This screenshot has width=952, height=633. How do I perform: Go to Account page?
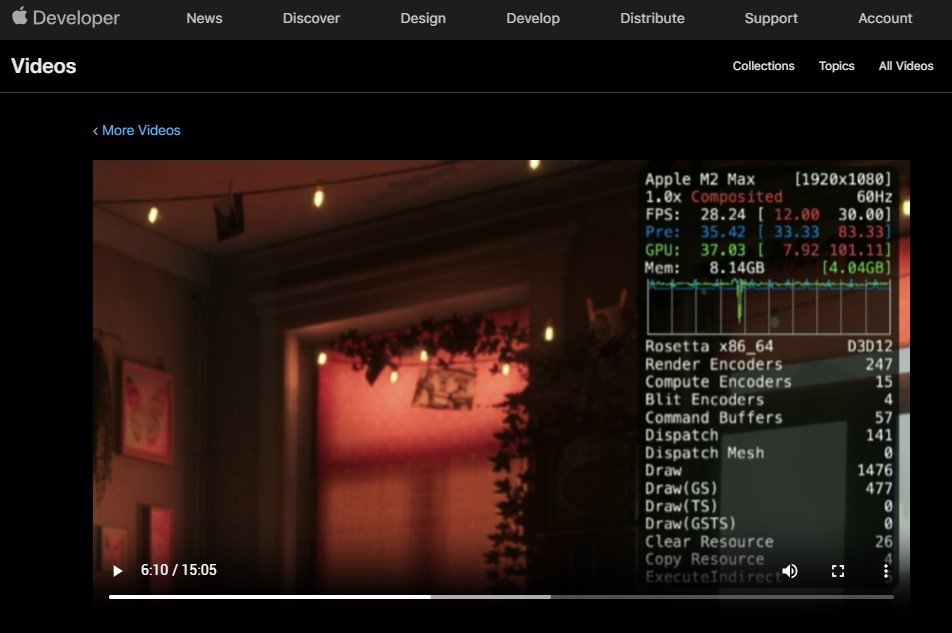(x=885, y=18)
